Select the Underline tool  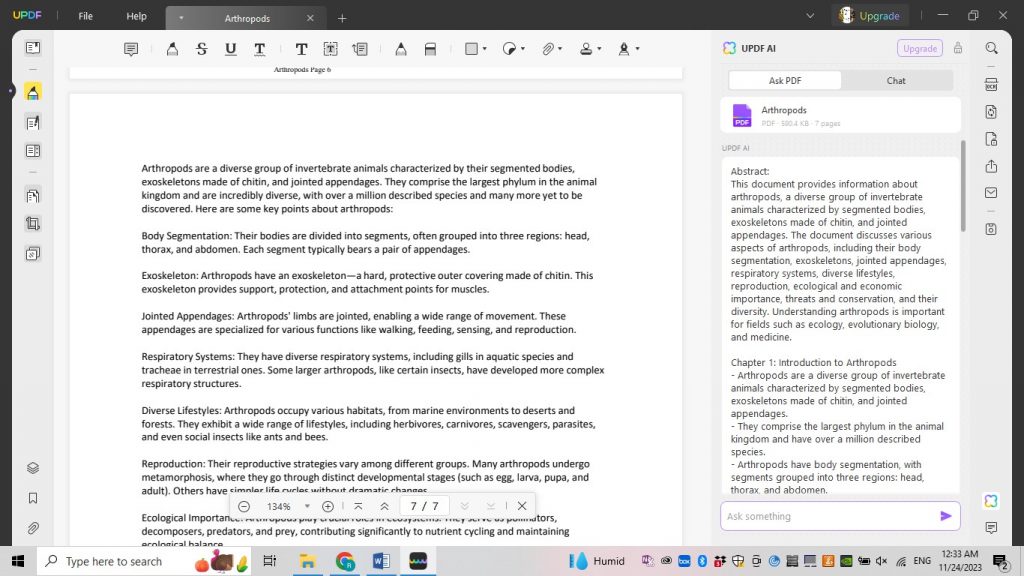click(x=229, y=48)
